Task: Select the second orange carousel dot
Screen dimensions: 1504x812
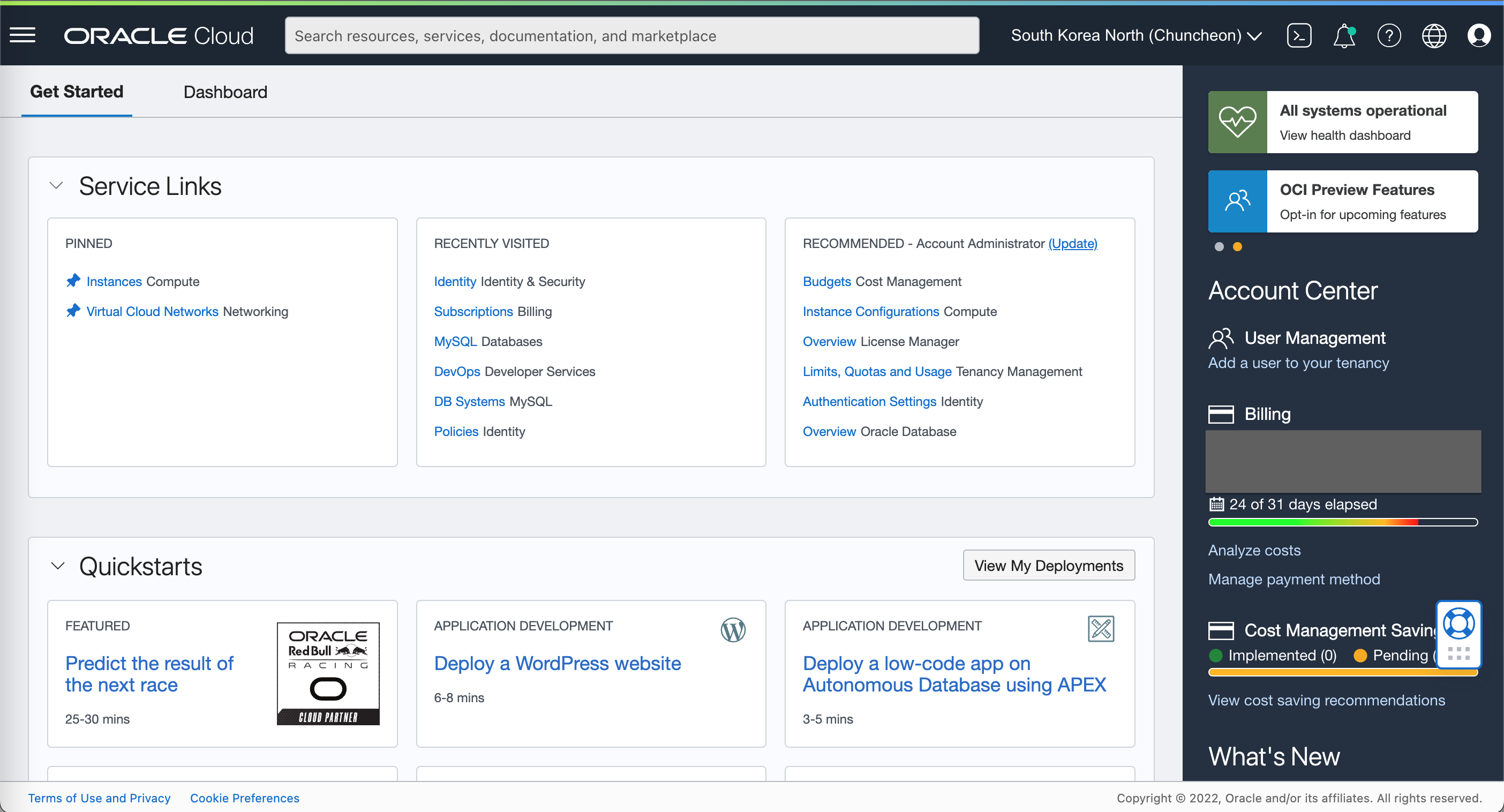Action: tap(1237, 246)
